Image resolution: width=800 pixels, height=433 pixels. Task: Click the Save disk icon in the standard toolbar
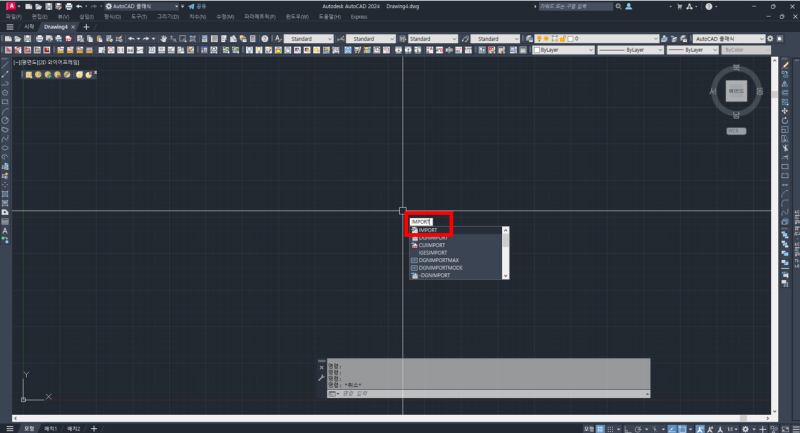28,39
